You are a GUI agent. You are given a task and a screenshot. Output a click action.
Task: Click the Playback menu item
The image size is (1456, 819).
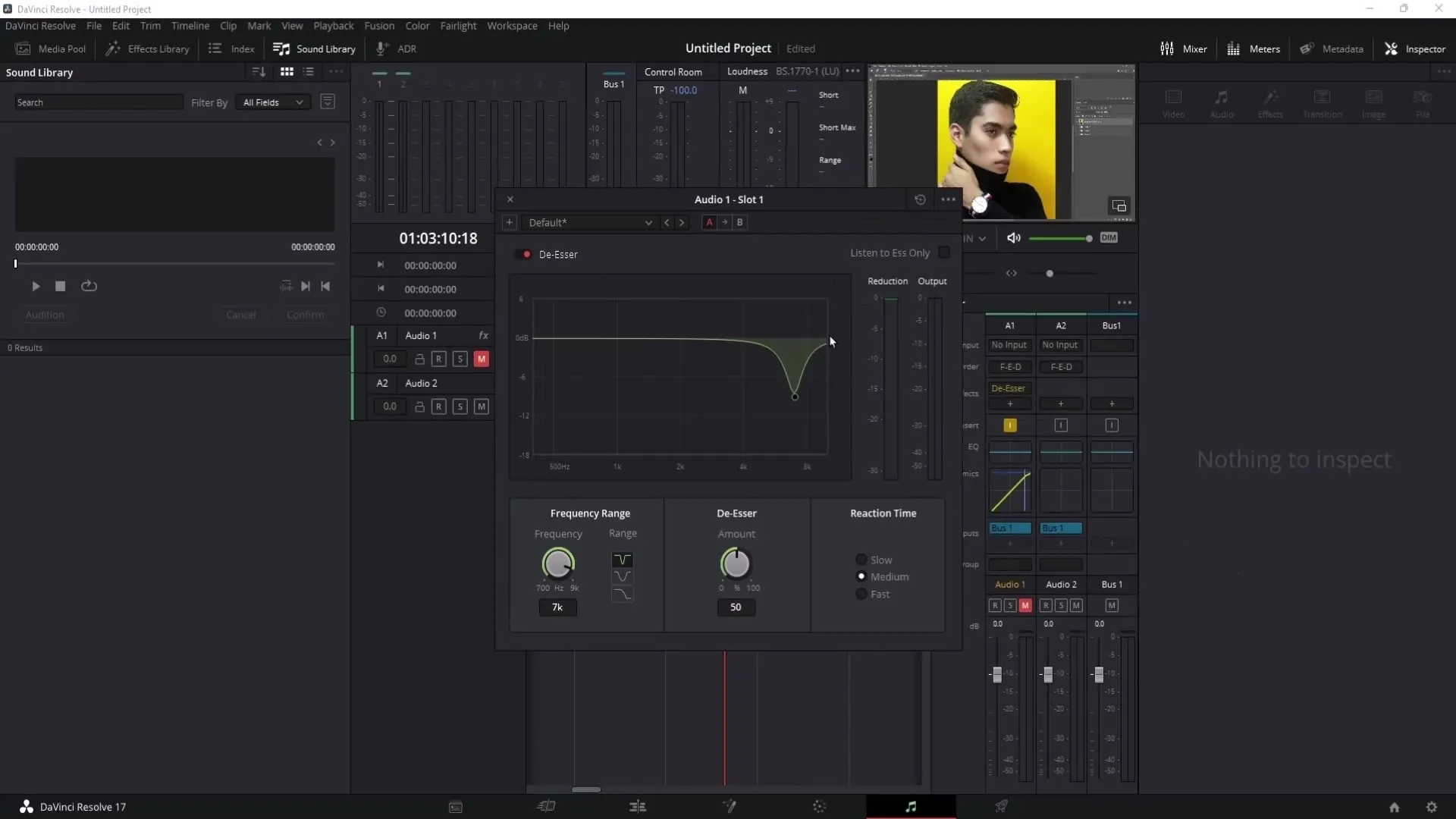[x=333, y=26]
